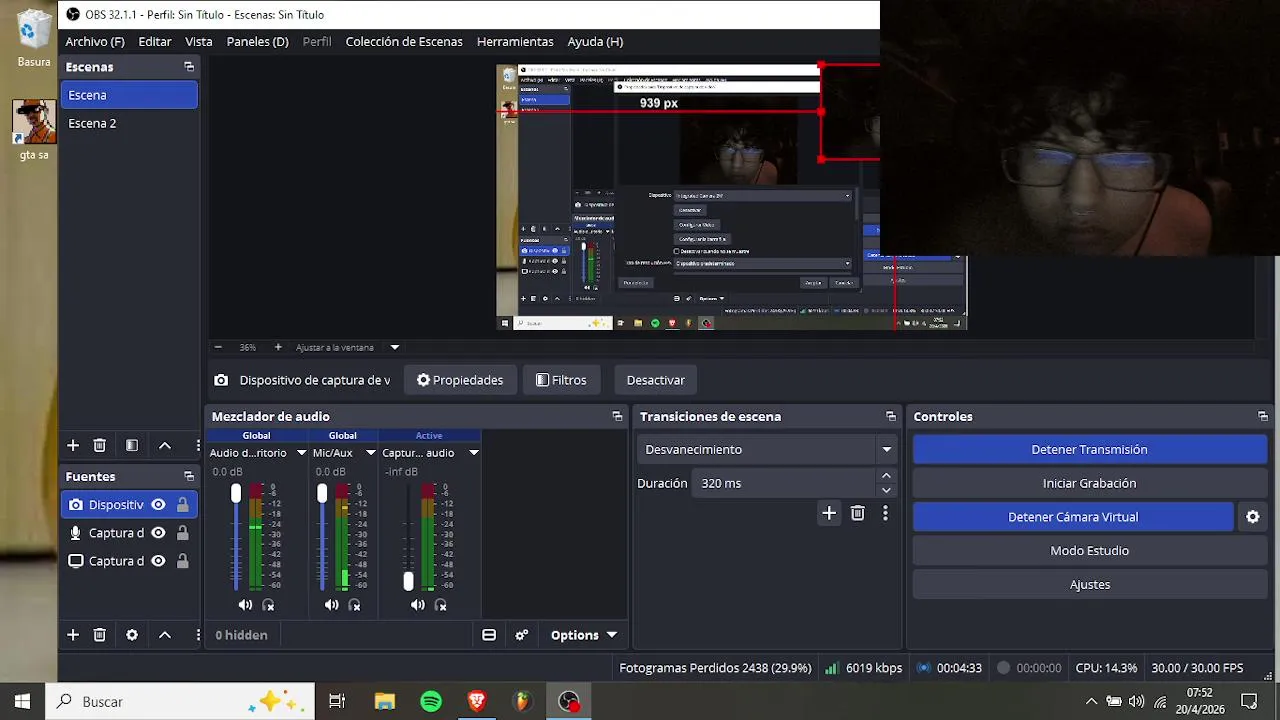Open transition properties three-dot menu
This screenshot has height=720, width=1280.
[x=885, y=513]
